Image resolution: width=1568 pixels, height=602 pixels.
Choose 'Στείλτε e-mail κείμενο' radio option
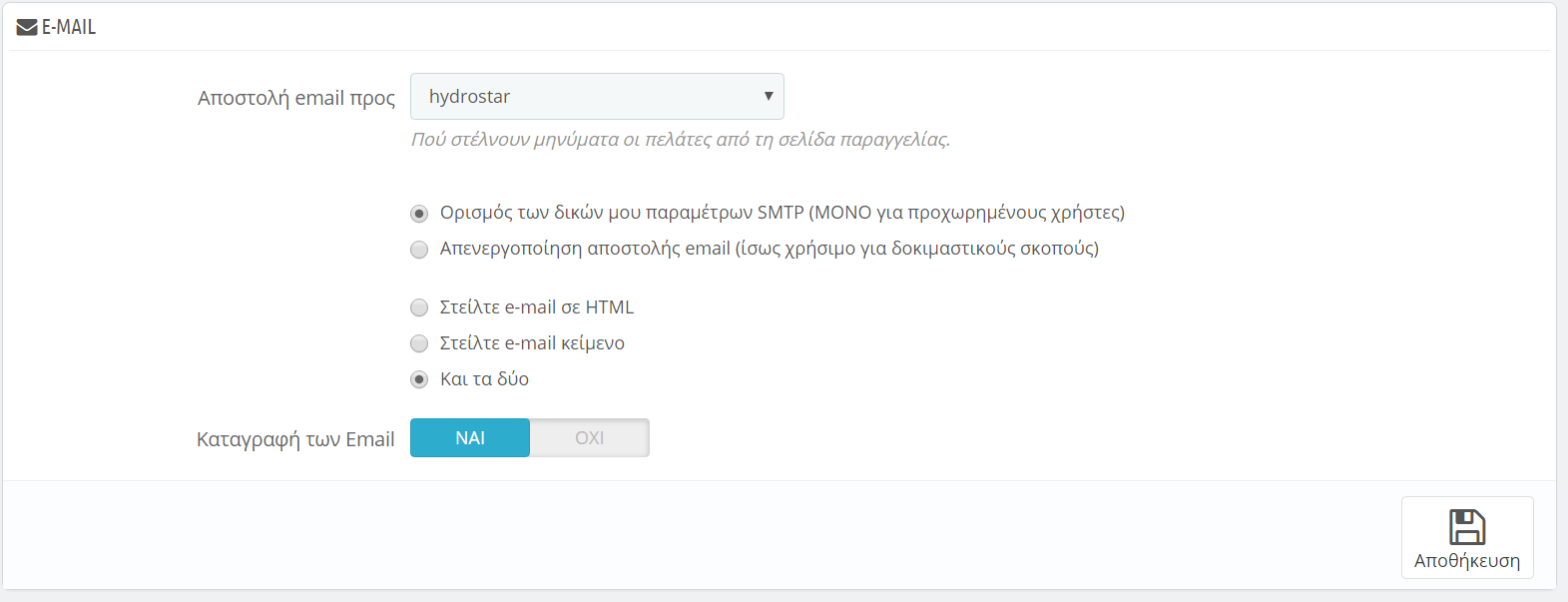(419, 344)
